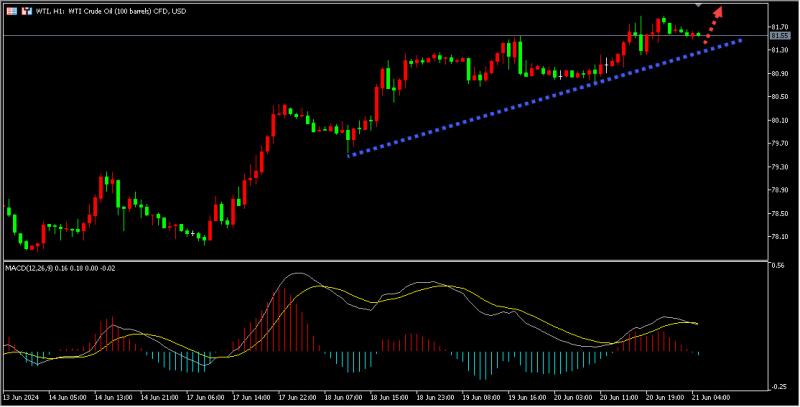Click the 78.10 price scale level

(x=780, y=237)
